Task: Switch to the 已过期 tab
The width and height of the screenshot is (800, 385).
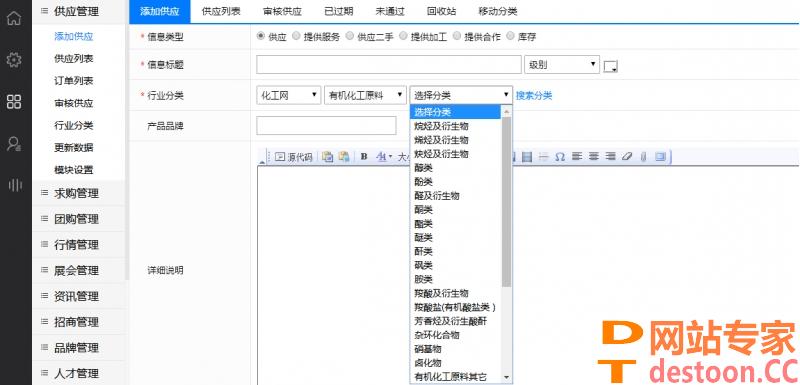Action: [x=338, y=11]
